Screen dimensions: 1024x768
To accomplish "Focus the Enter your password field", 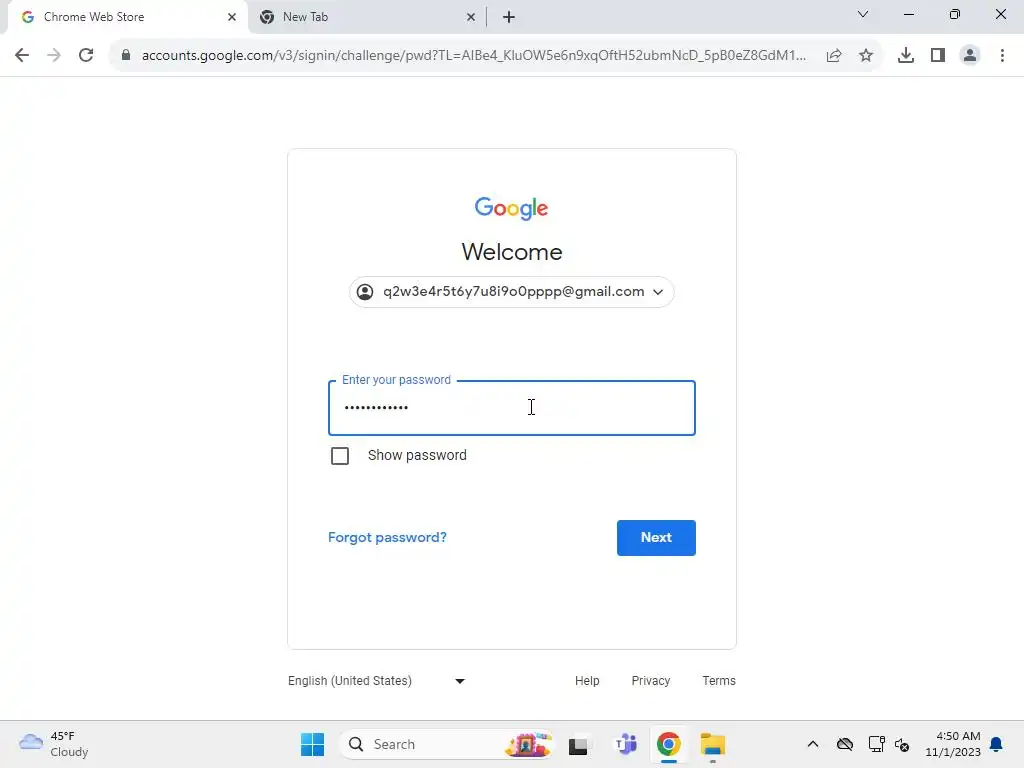I will click(511, 408).
